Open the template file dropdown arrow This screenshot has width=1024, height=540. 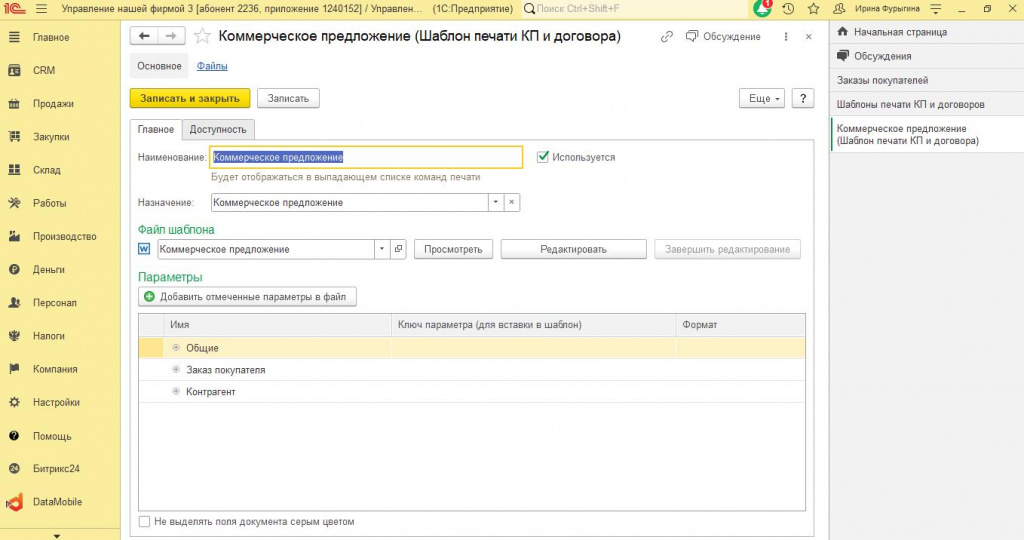tap(382, 249)
